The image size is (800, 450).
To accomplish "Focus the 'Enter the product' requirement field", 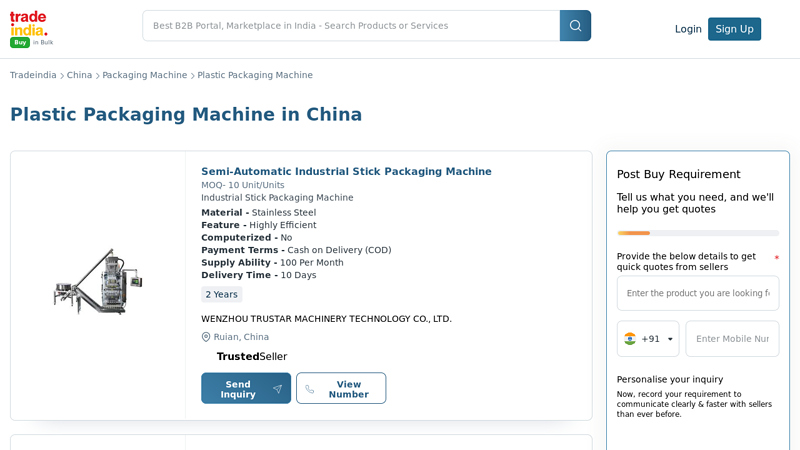I will 697,293.
